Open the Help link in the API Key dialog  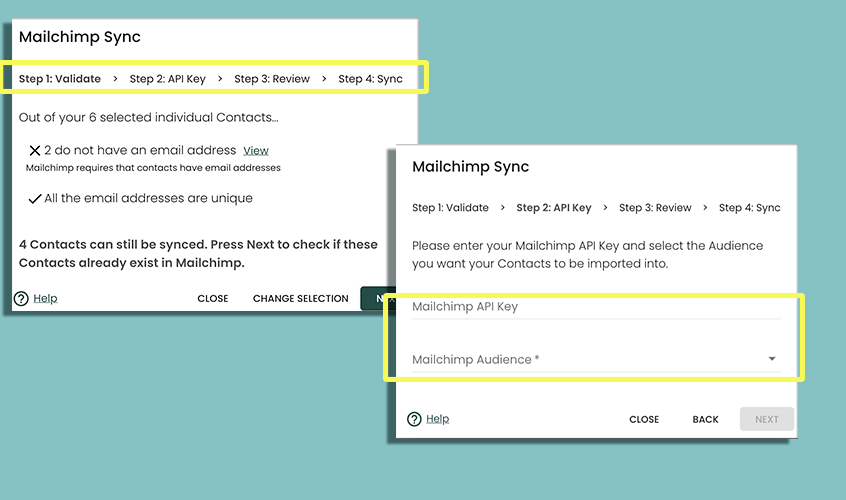(437, 419)
